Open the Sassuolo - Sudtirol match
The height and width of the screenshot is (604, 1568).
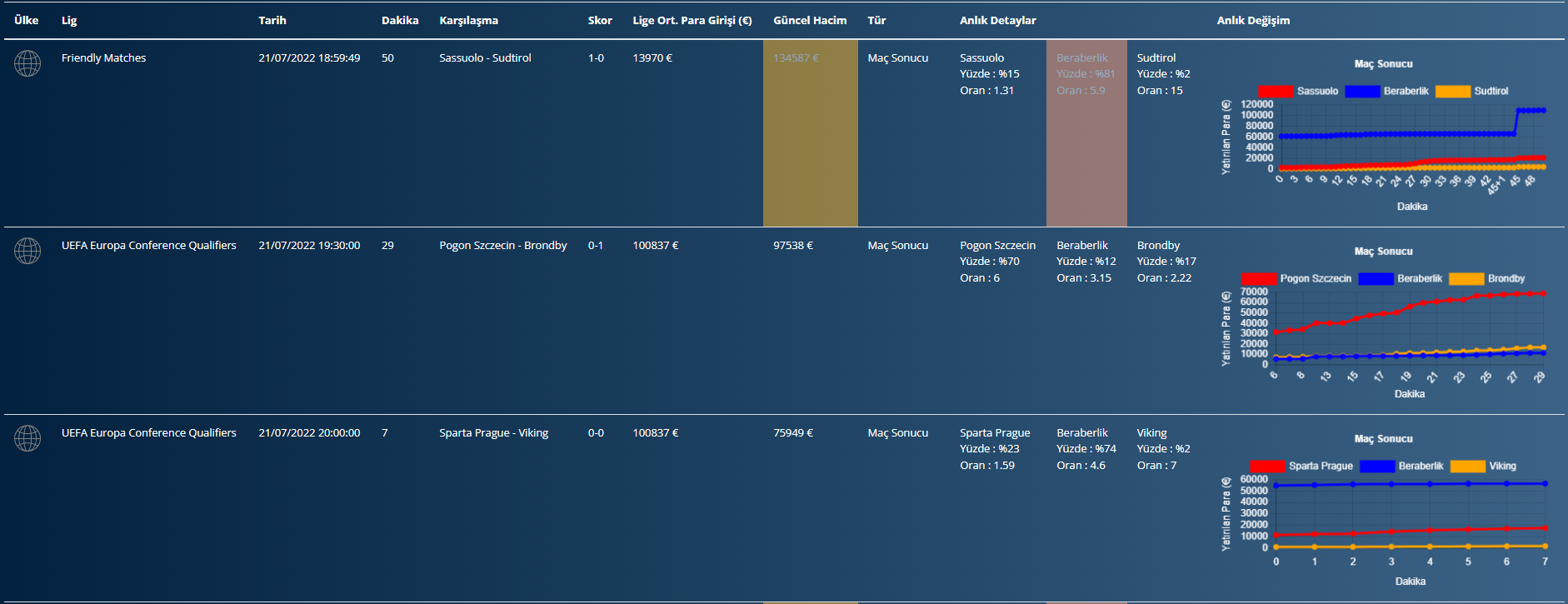coord(485,58)
